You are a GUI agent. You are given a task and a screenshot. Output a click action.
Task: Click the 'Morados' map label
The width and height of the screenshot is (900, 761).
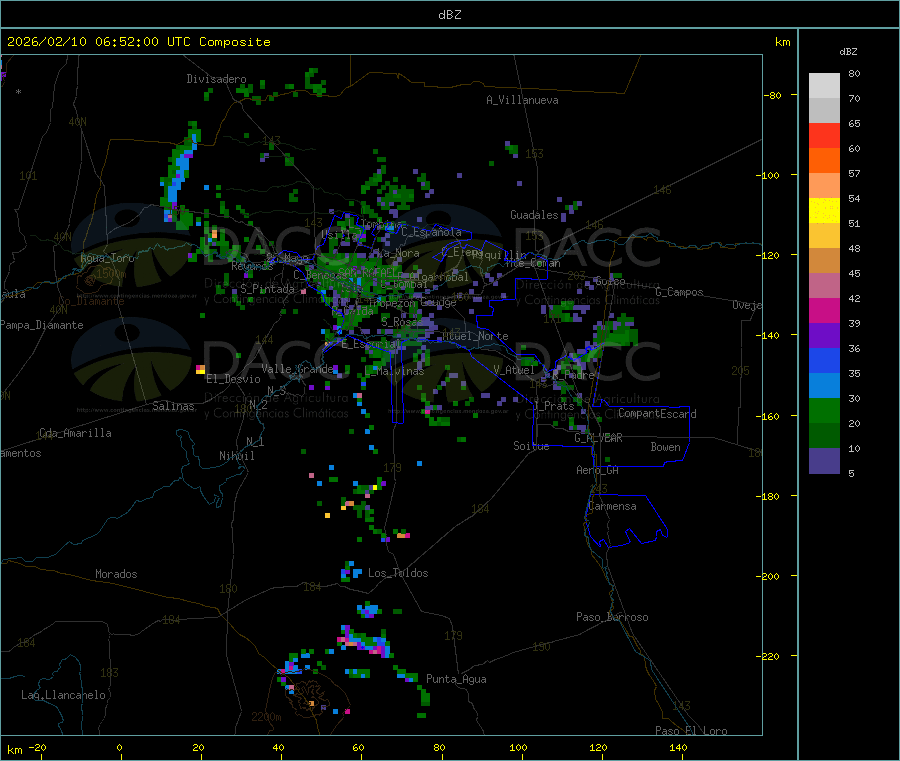coord(116,574)
